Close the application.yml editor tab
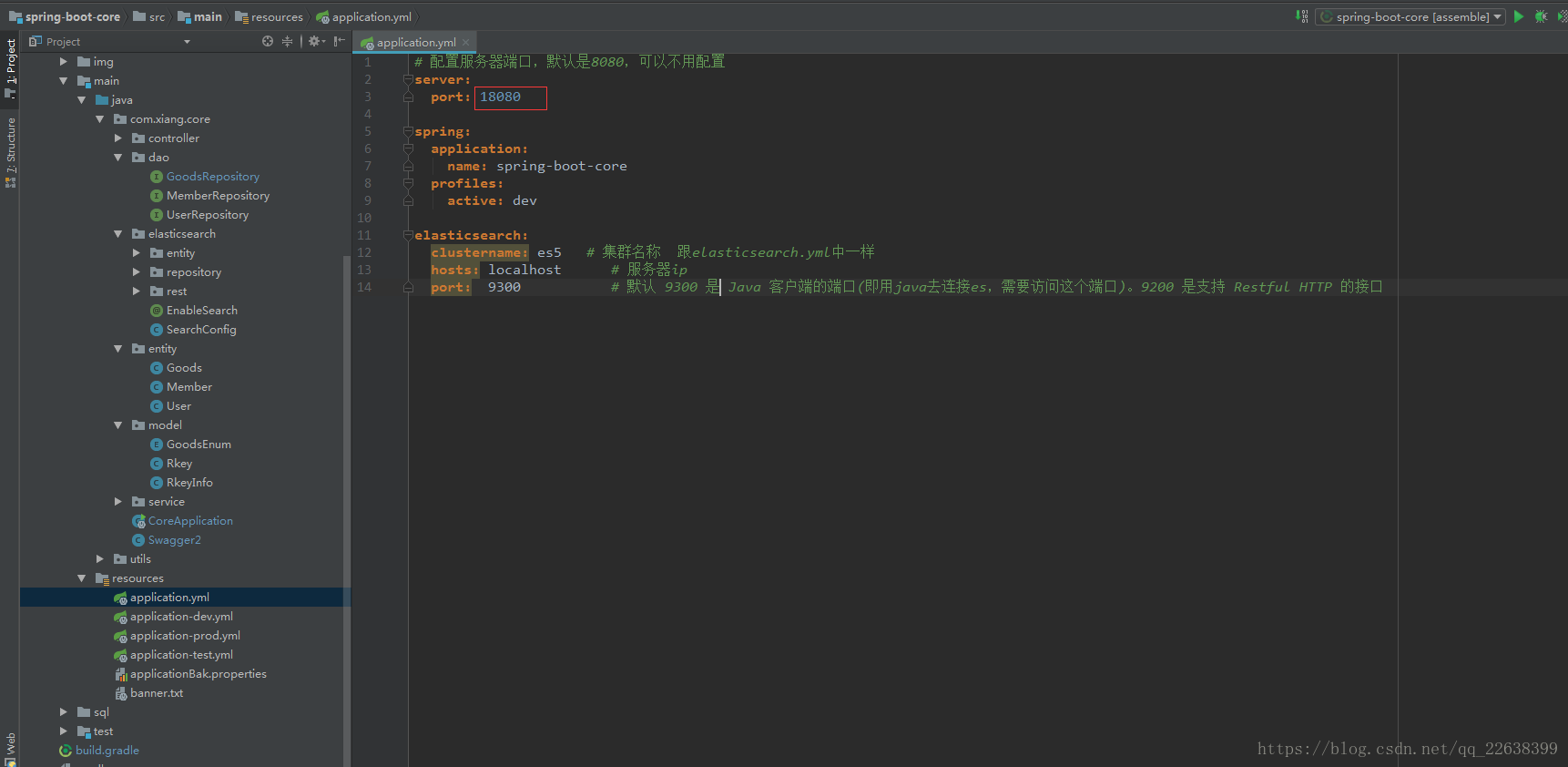Image resolution: width=1568 pixels, height=767 pixels. point(466,42)
